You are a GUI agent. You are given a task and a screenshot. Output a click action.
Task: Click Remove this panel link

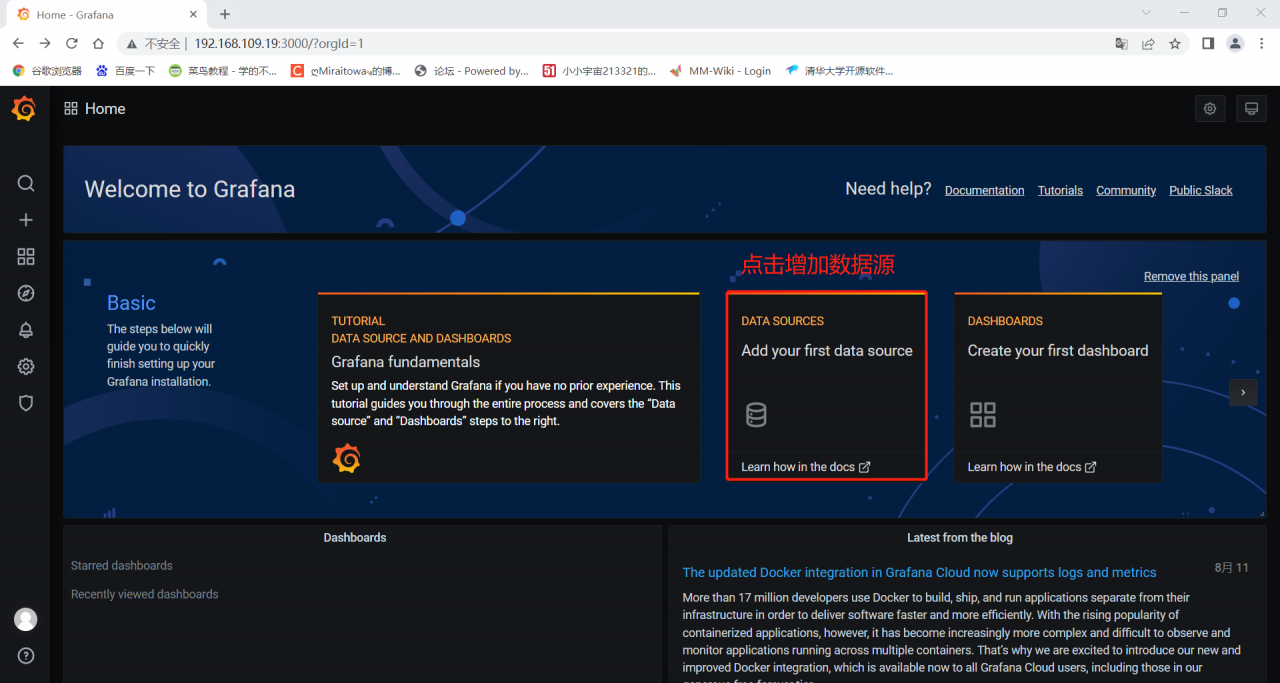(1191, 276)
